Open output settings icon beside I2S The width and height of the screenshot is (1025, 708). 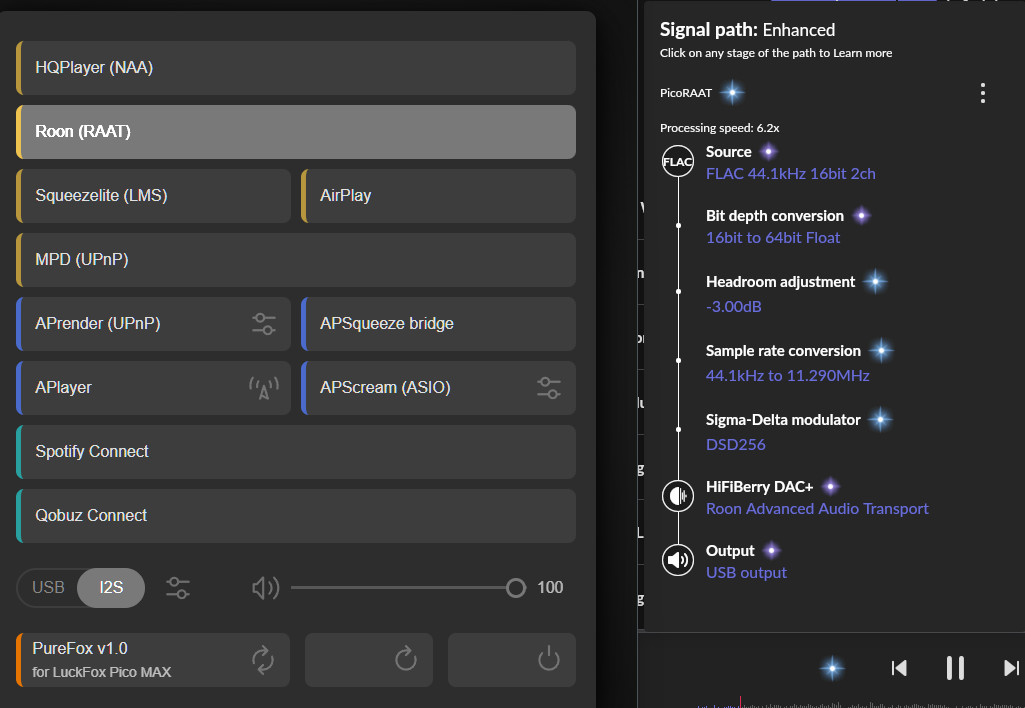[x=178, y=588]
